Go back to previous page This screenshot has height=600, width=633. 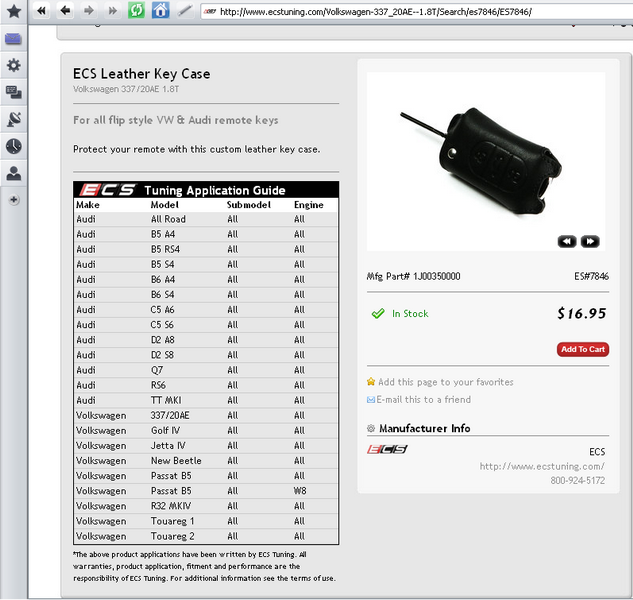(65, 11)
